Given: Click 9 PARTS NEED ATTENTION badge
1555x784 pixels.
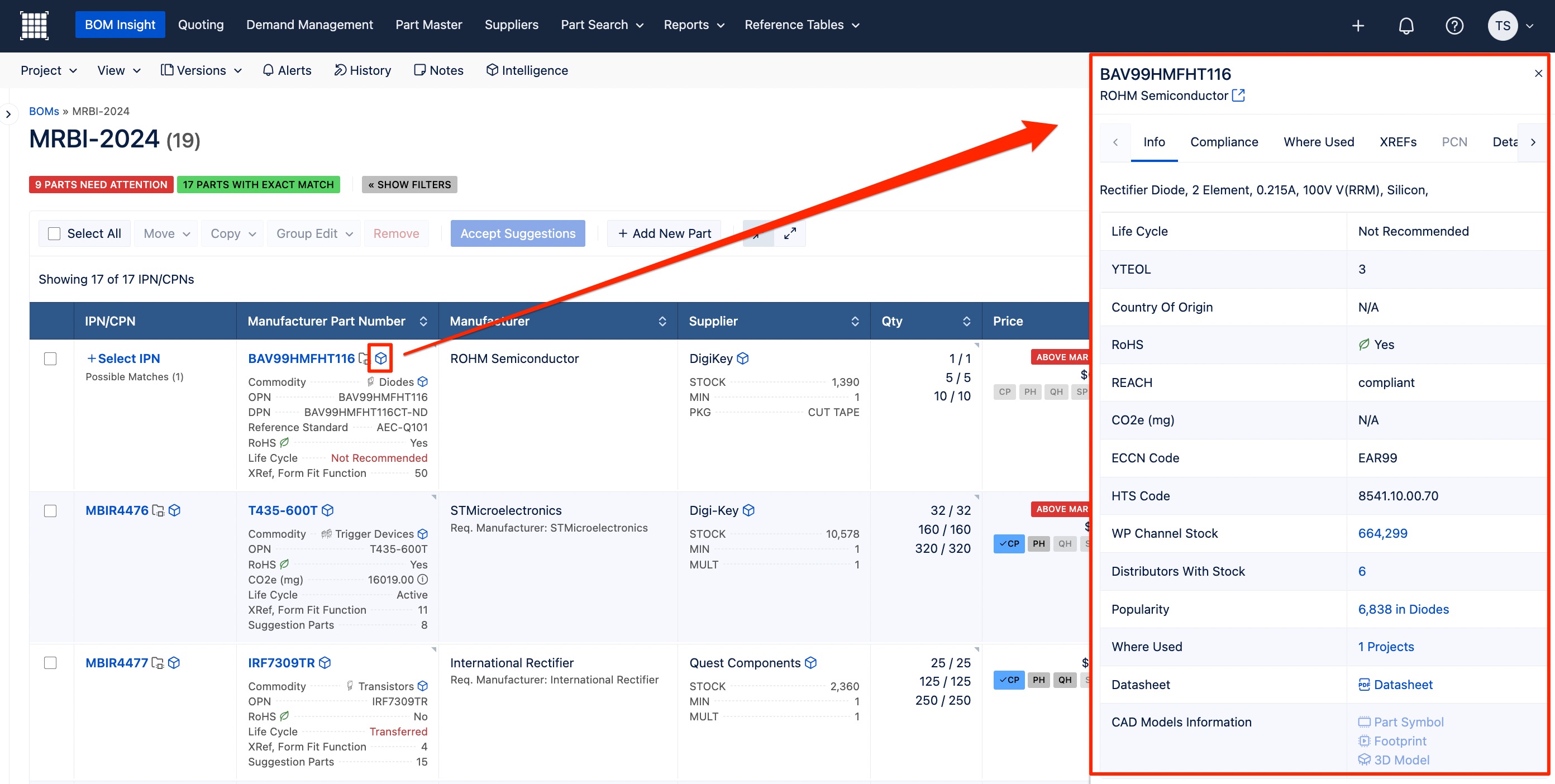Looking at the screenshot, I should point(101,185).
